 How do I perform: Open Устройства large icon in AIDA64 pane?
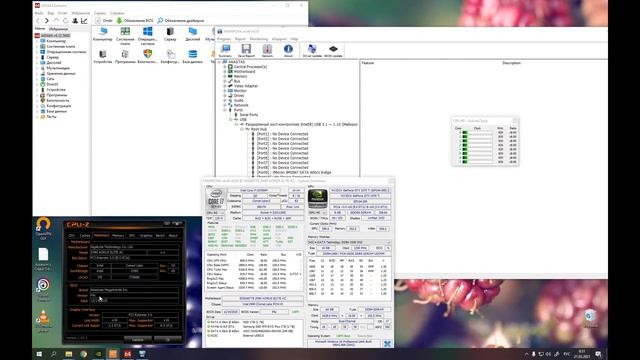pos(102,57)
